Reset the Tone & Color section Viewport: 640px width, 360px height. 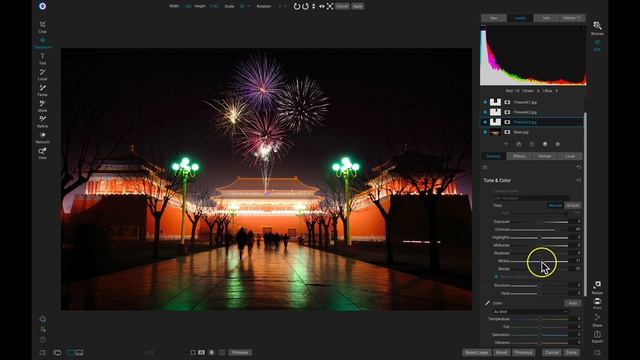coord(579,180)
